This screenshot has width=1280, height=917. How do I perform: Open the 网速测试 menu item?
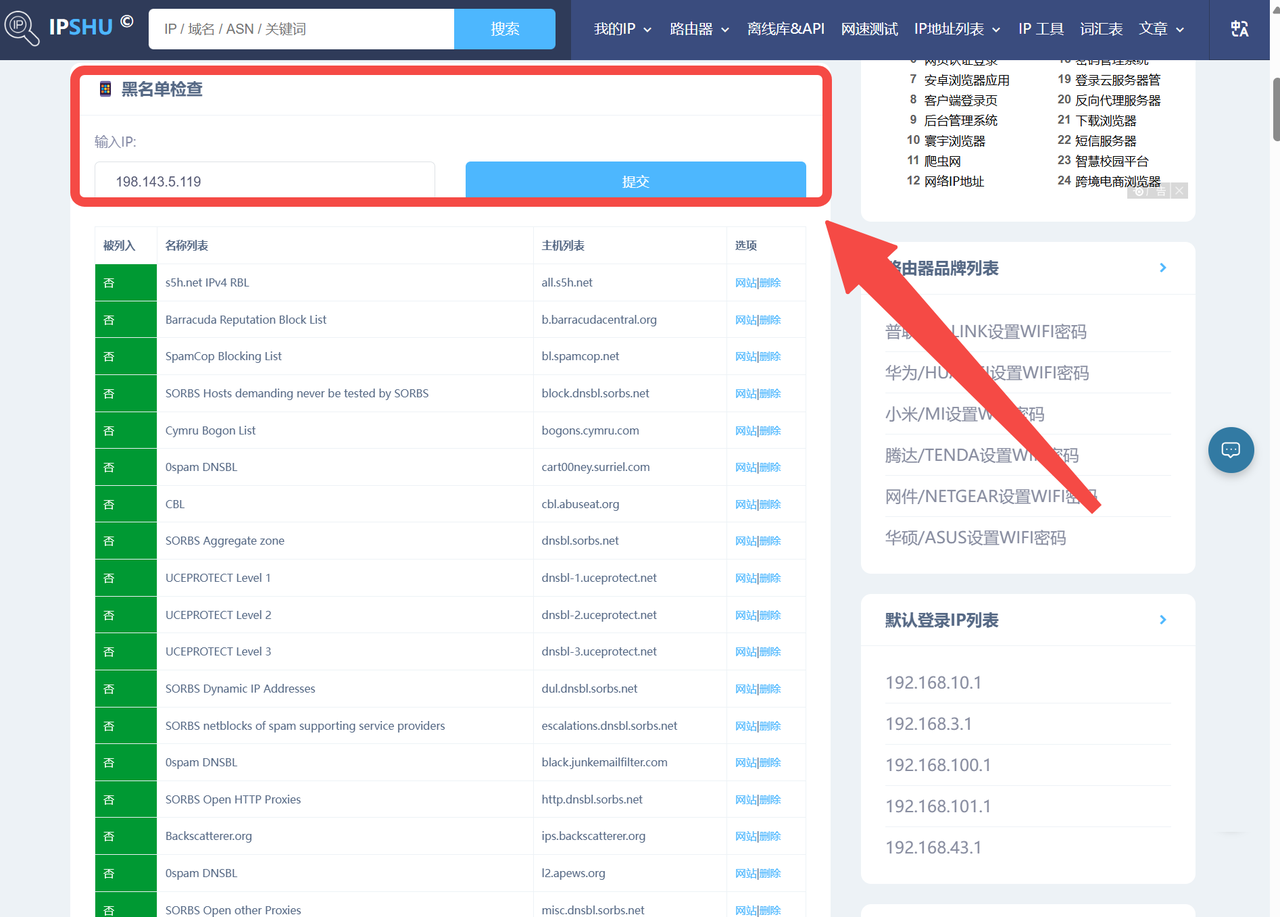click(869, 29)
